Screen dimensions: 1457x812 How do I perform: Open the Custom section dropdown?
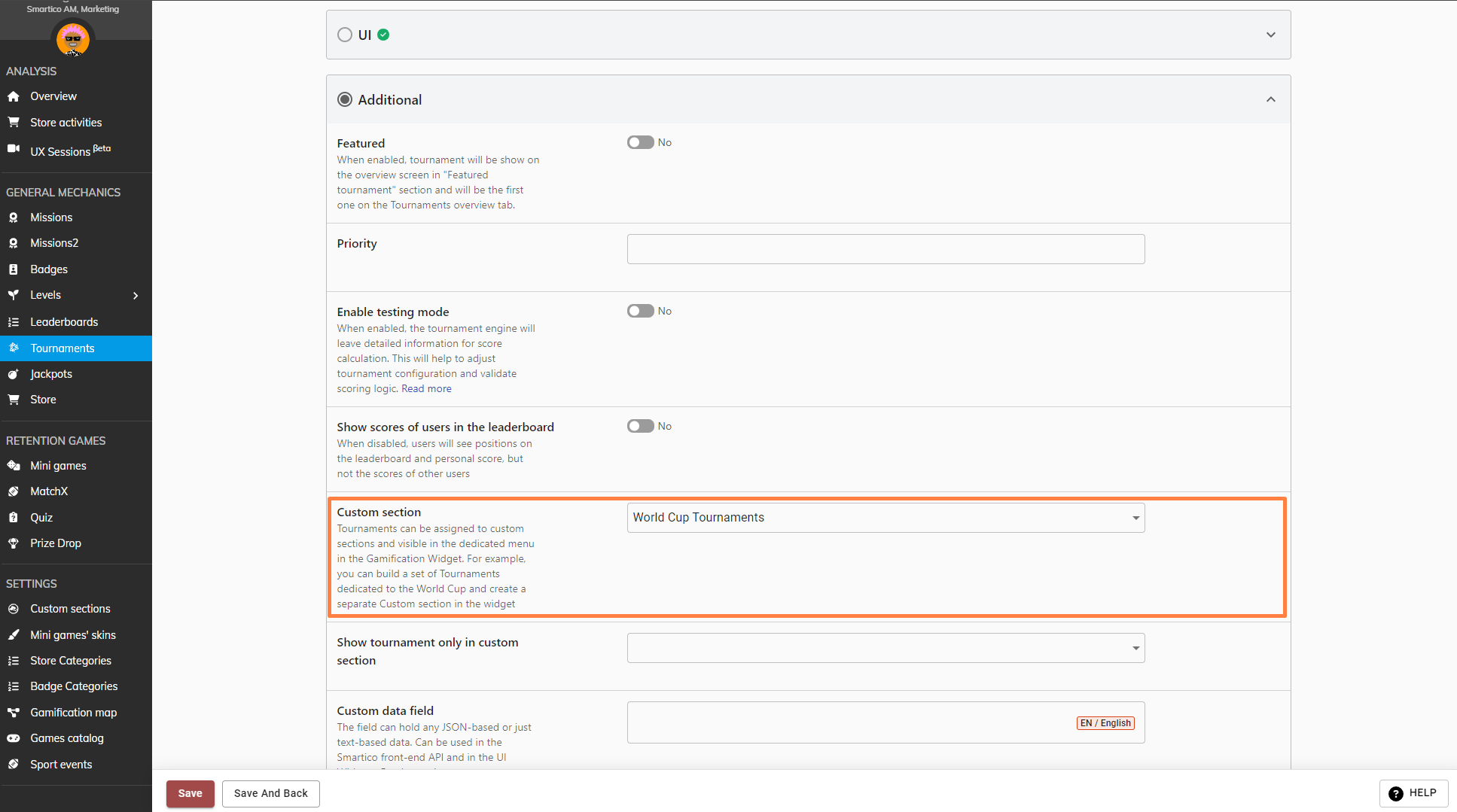tap(885, 518)
